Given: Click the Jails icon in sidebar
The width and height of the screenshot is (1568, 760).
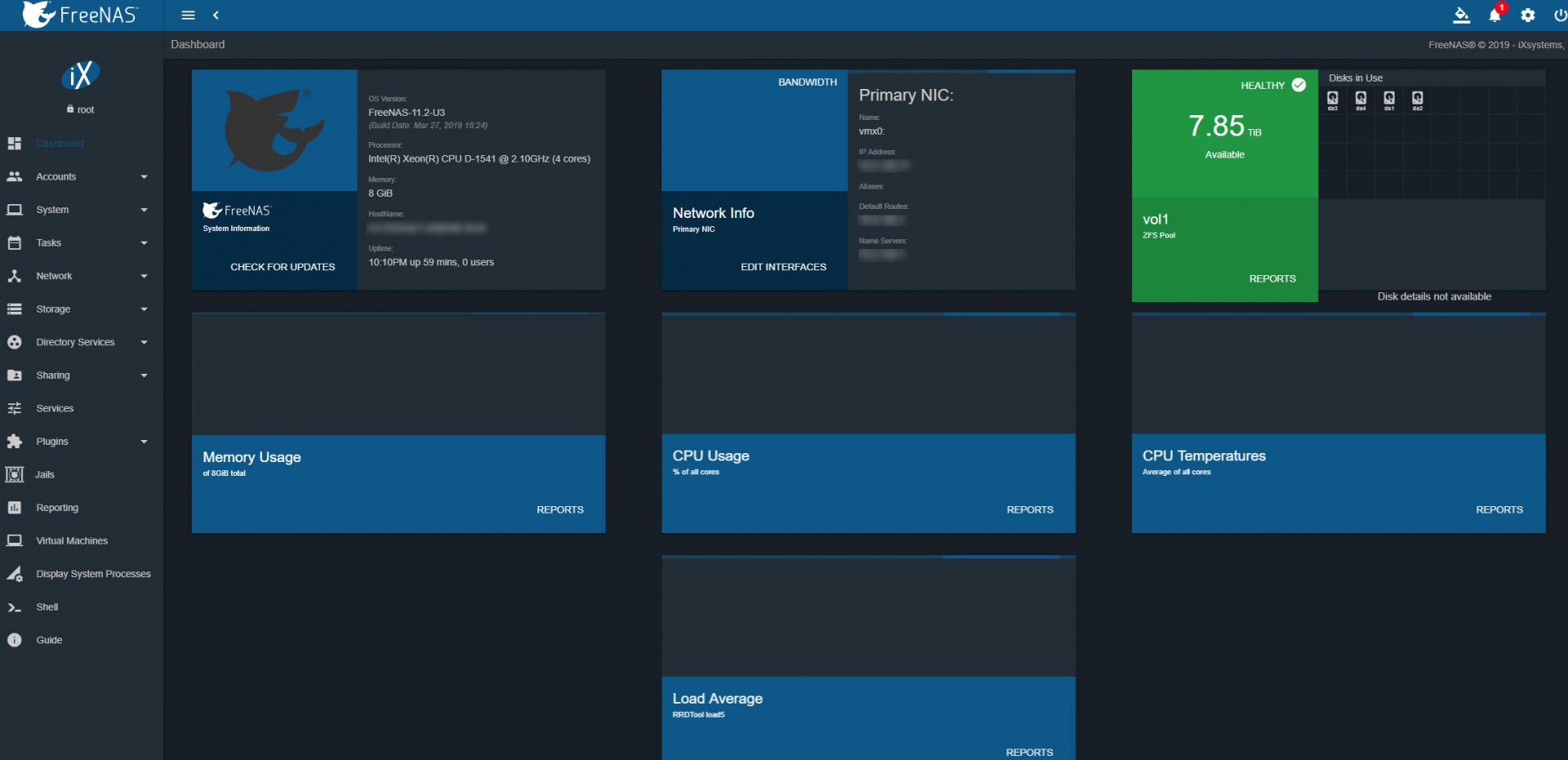Looking at the screenshot, I should [x=14, y=474].
